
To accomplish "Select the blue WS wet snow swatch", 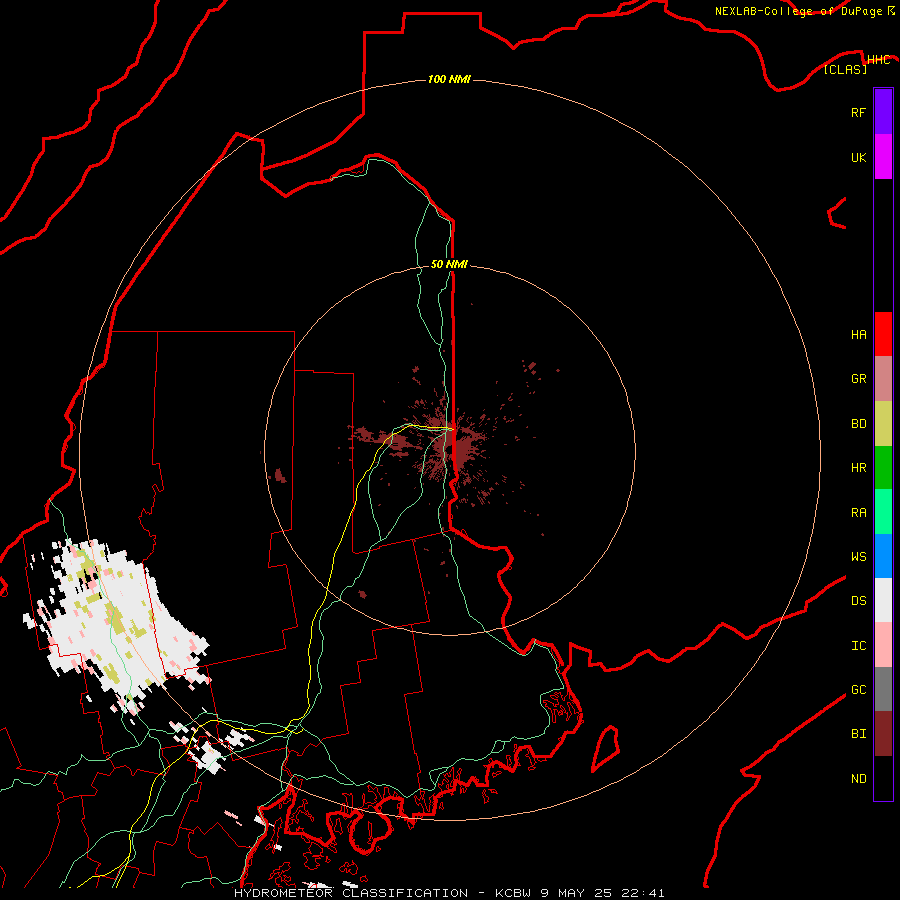I will [883, 556].
